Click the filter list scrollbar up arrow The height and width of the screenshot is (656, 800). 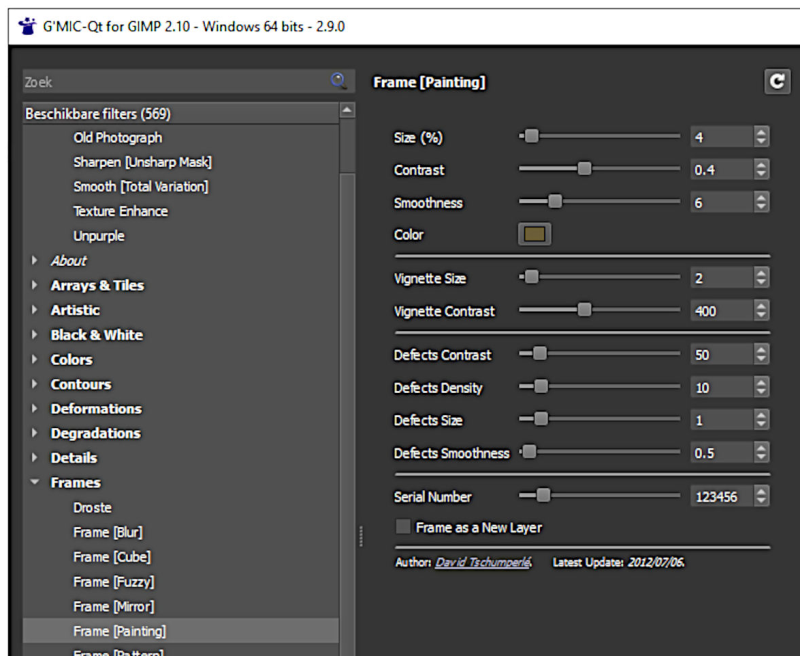click(347, 110)
